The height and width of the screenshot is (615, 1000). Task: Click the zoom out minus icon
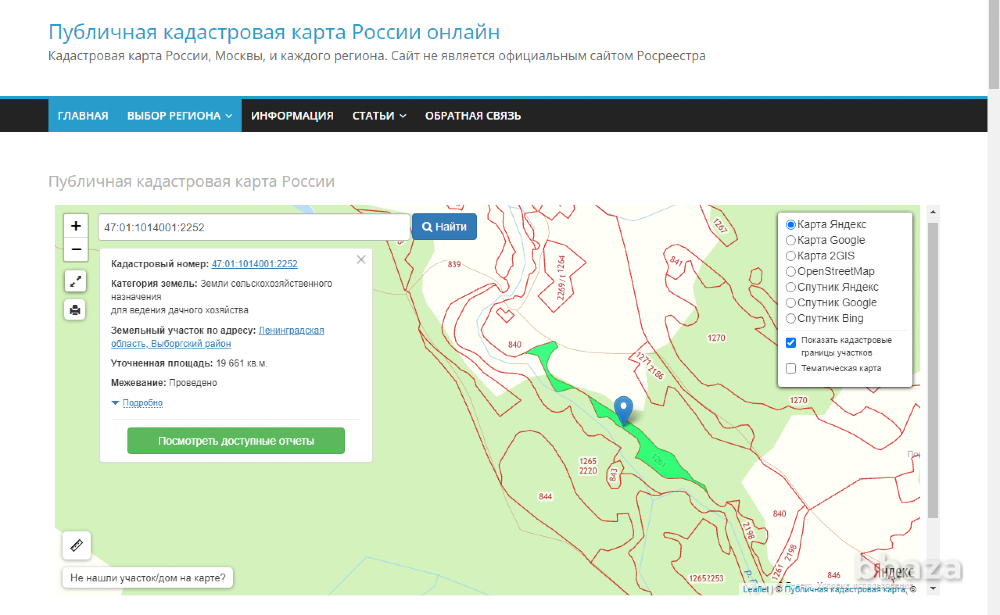pyautogui.click(x=75, y=249)
